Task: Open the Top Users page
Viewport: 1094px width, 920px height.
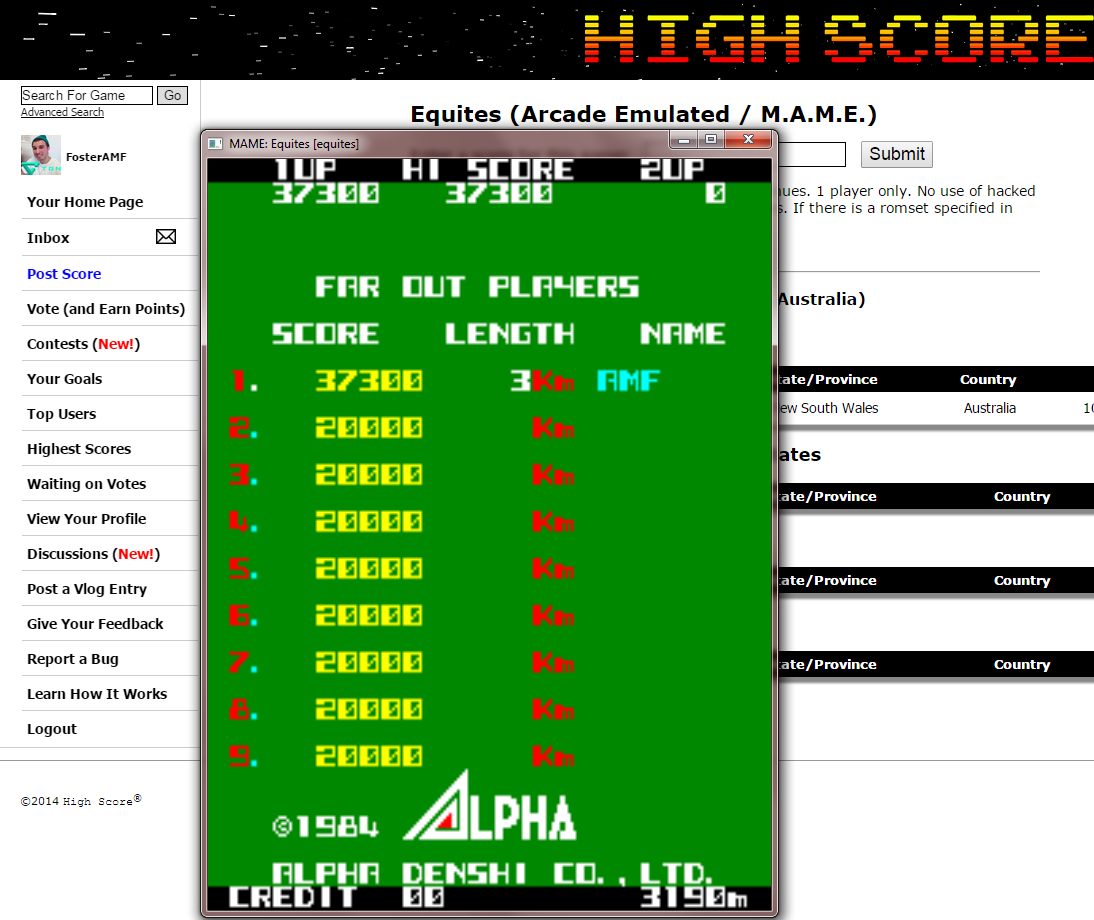Action: pos(61,414)
